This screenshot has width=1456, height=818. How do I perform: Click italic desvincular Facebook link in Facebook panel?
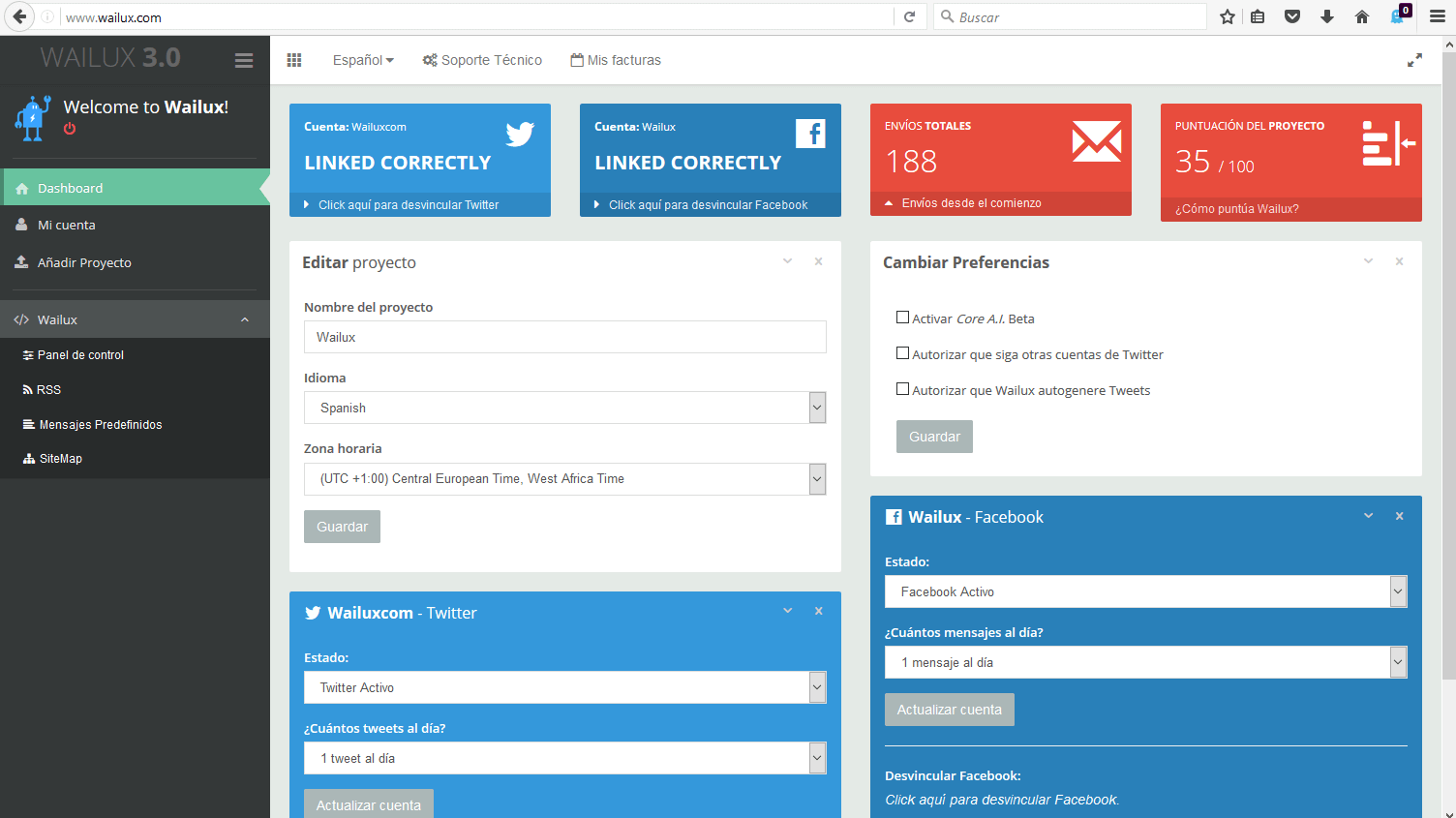pyautogui.click(x=1002, y=800)
